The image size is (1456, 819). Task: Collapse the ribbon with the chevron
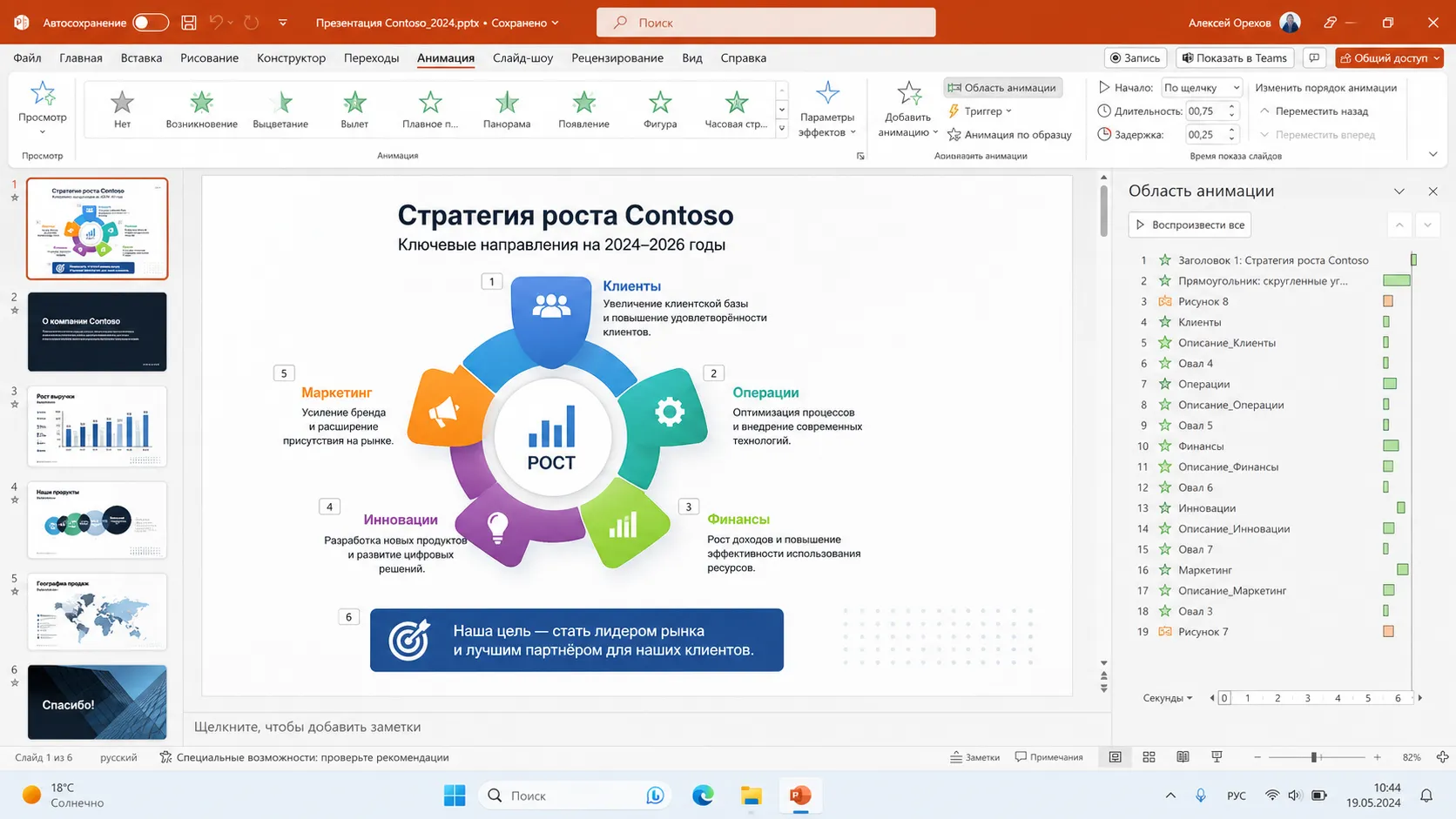coord(1433,154)
